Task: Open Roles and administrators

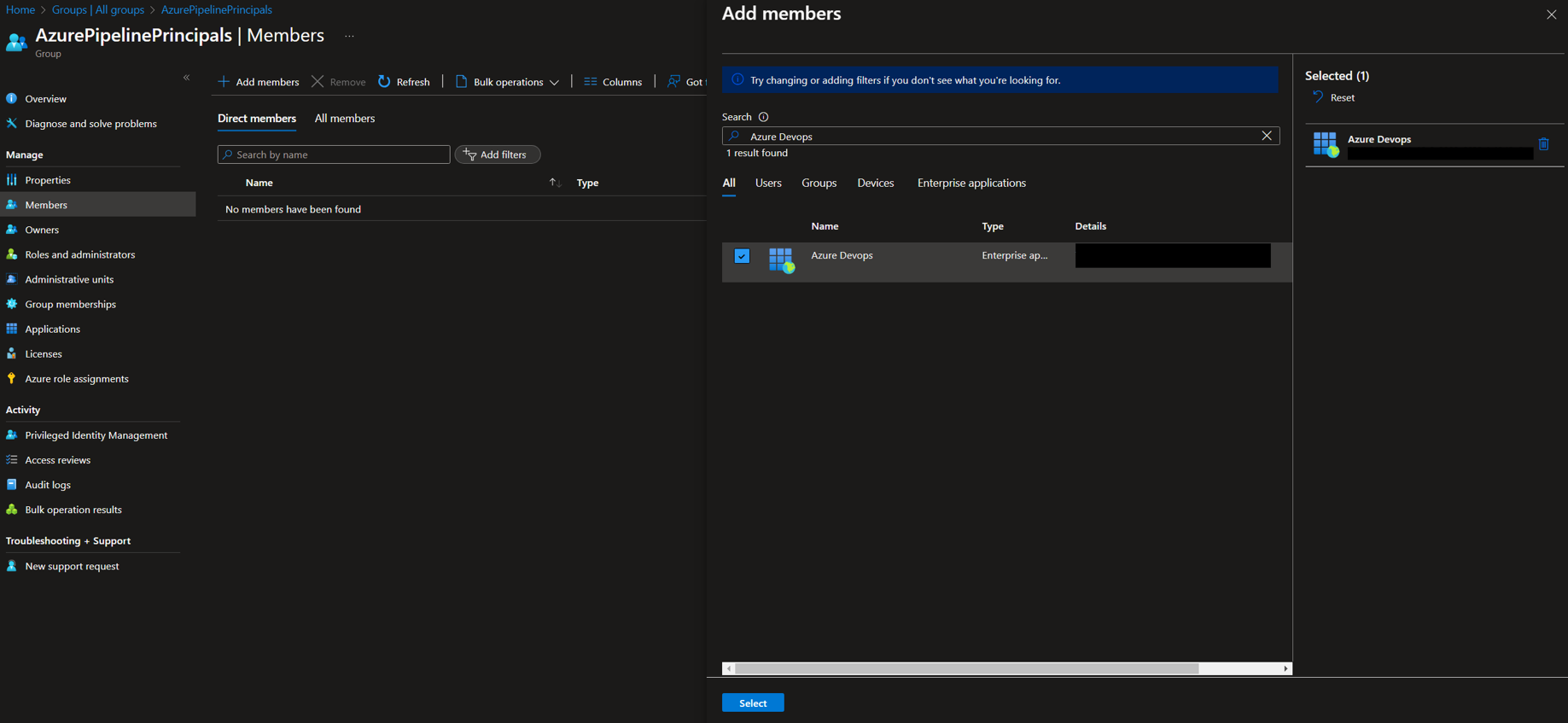Action: (79, 254)
